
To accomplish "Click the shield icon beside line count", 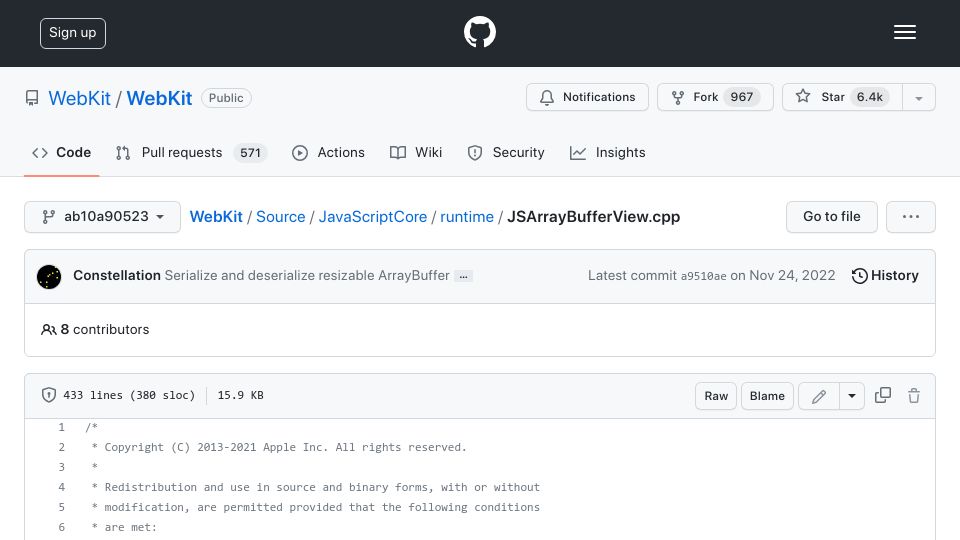I will click(48, 395).
